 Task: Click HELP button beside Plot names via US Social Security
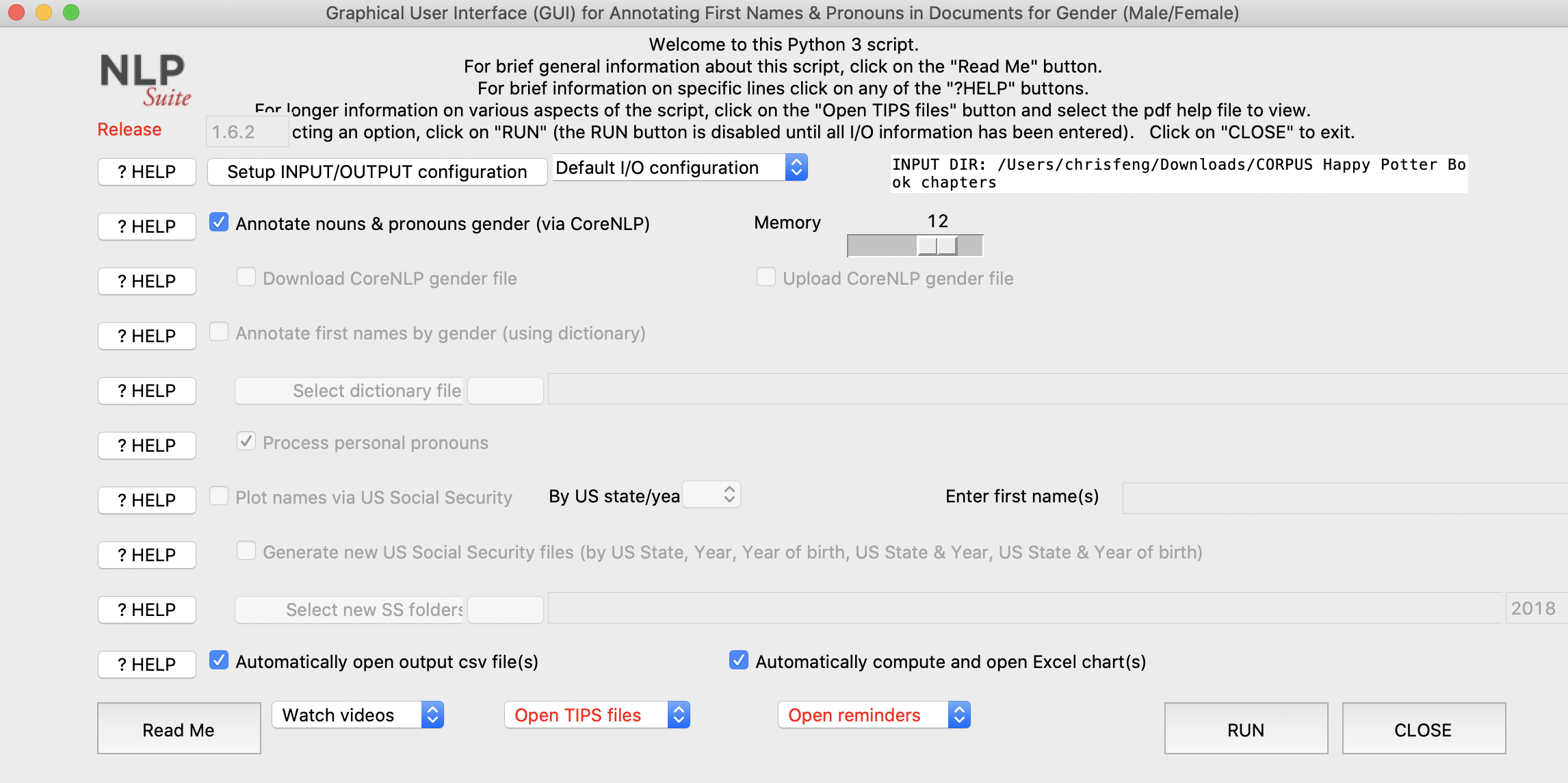coord(147,500)
